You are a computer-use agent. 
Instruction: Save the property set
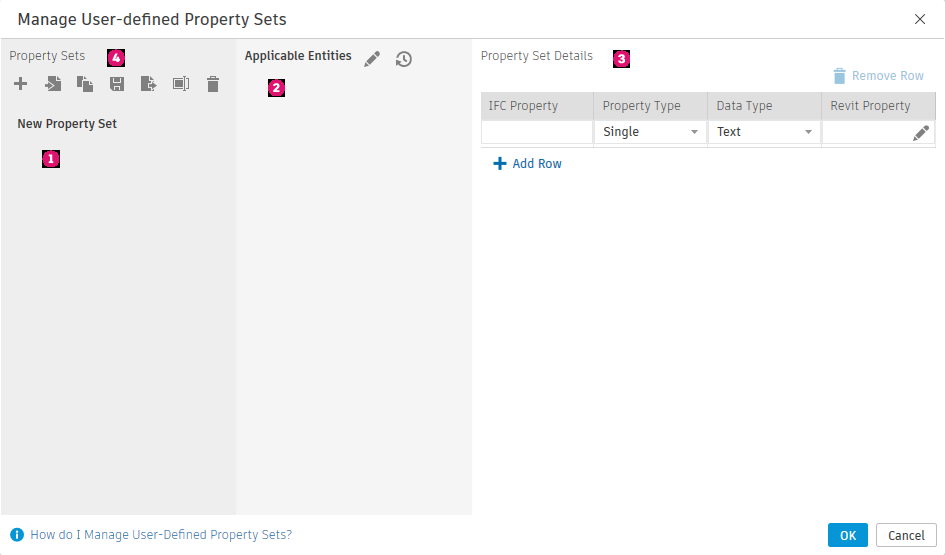click(117, 85)
